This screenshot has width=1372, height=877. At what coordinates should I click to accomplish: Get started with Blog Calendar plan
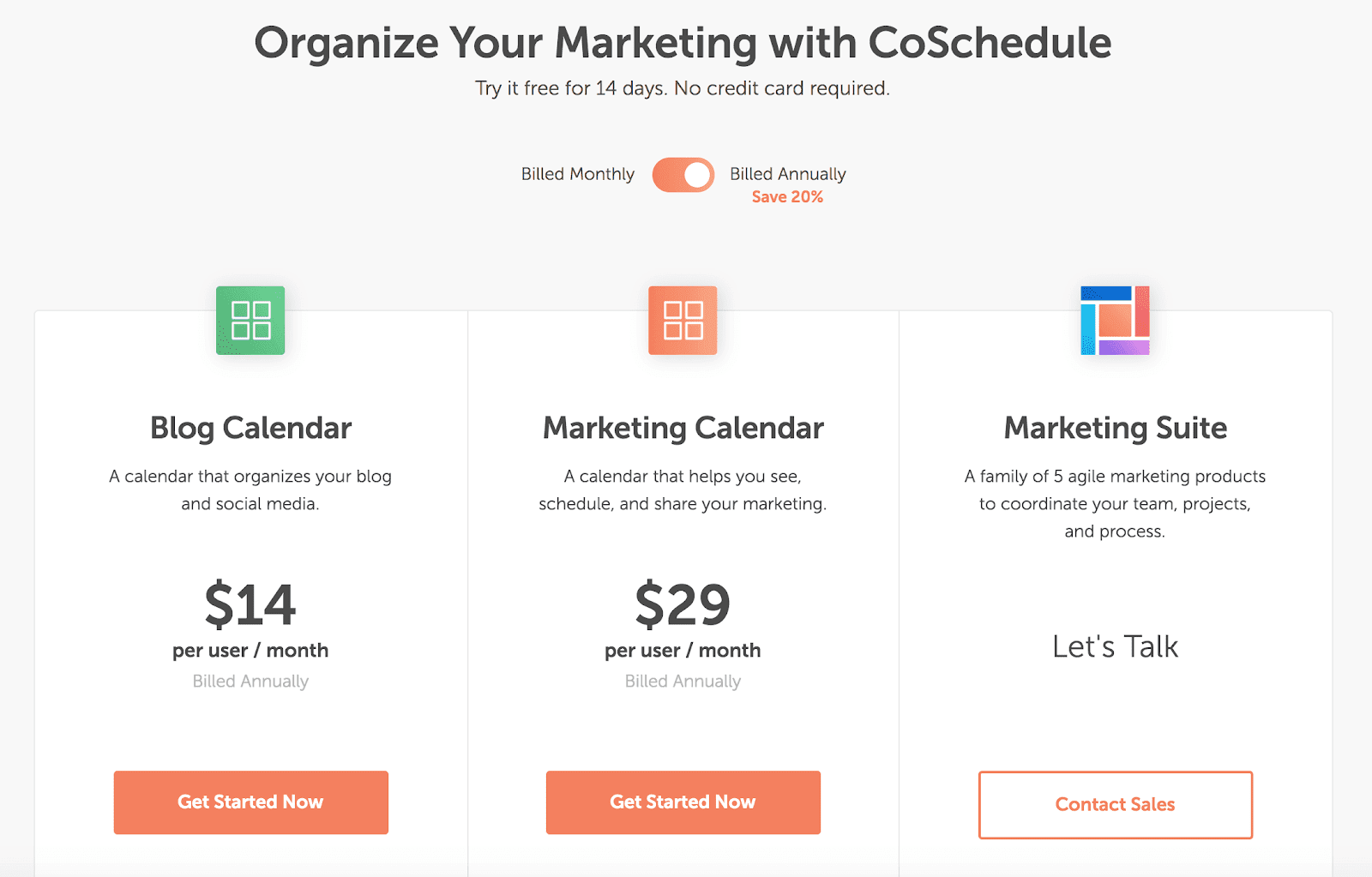(250, 802)
